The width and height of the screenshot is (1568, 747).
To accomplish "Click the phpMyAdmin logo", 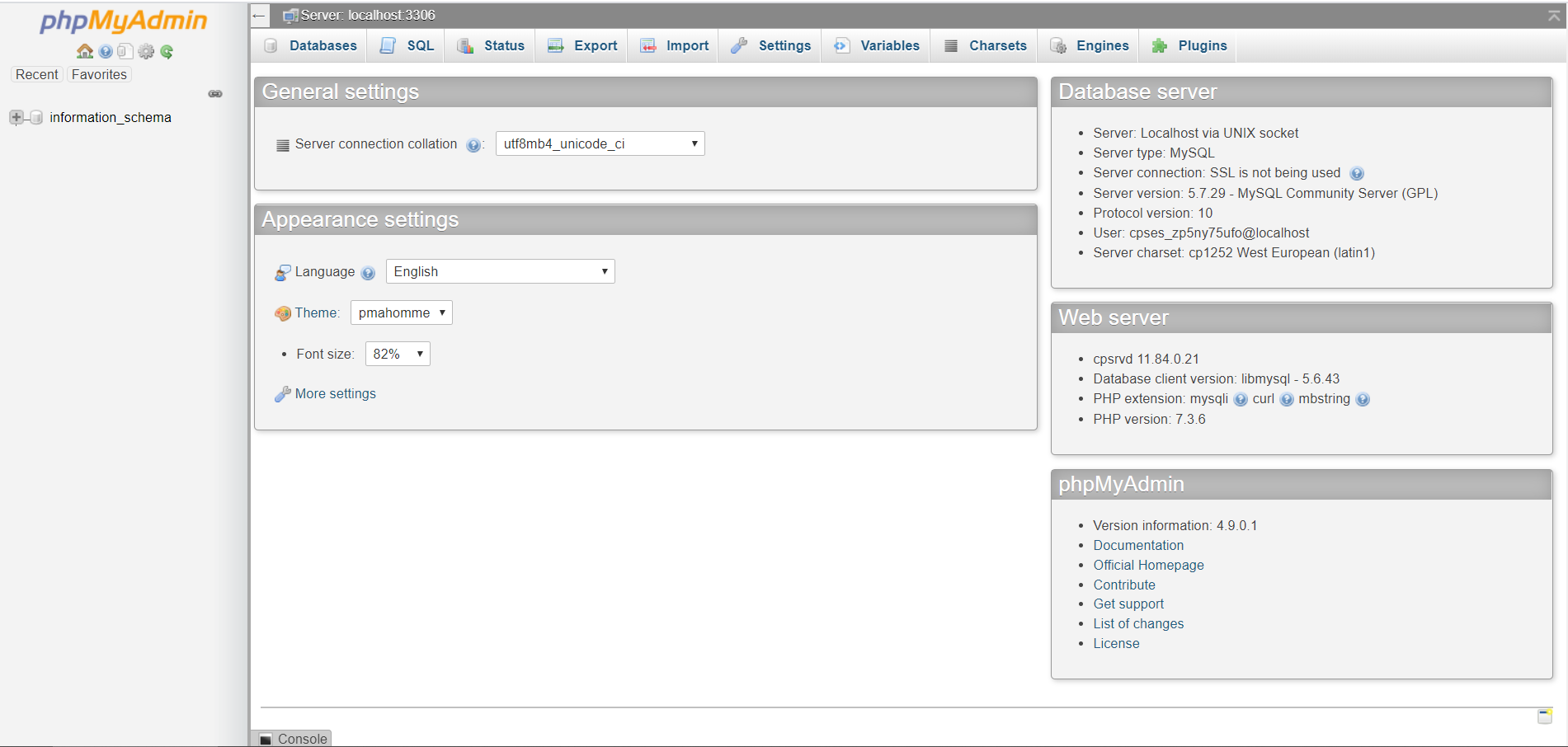I will pyautogui.click(x=124, y=21).
